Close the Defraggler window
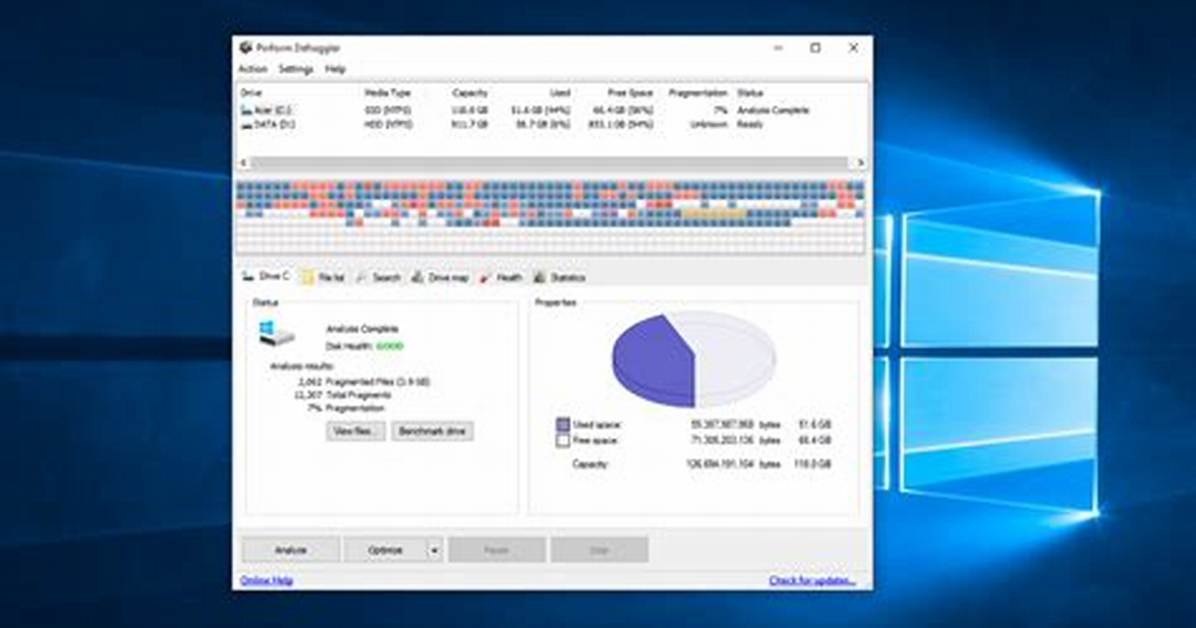 point(853,47)
